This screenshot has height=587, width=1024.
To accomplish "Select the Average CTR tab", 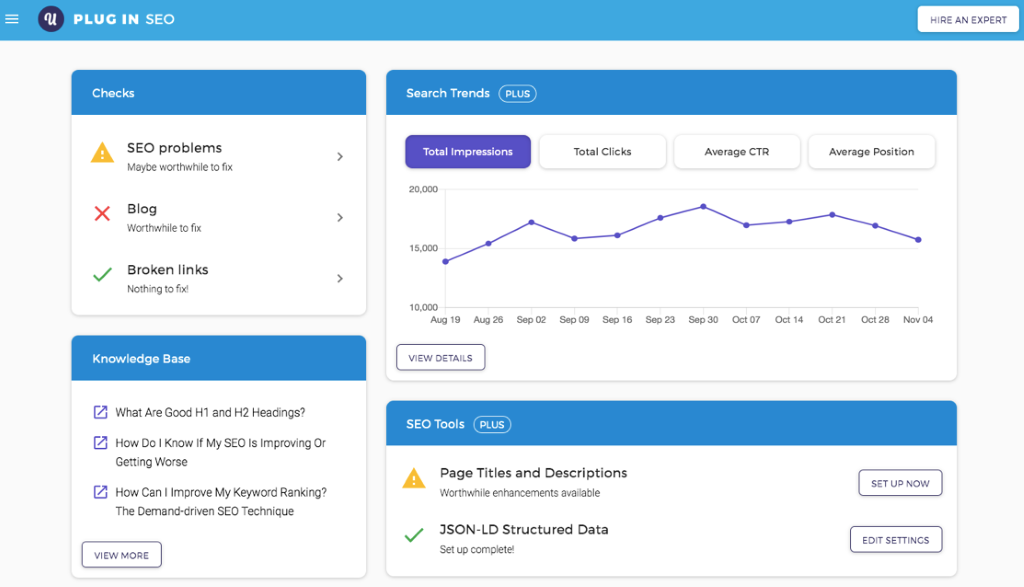I will [736, 152].
